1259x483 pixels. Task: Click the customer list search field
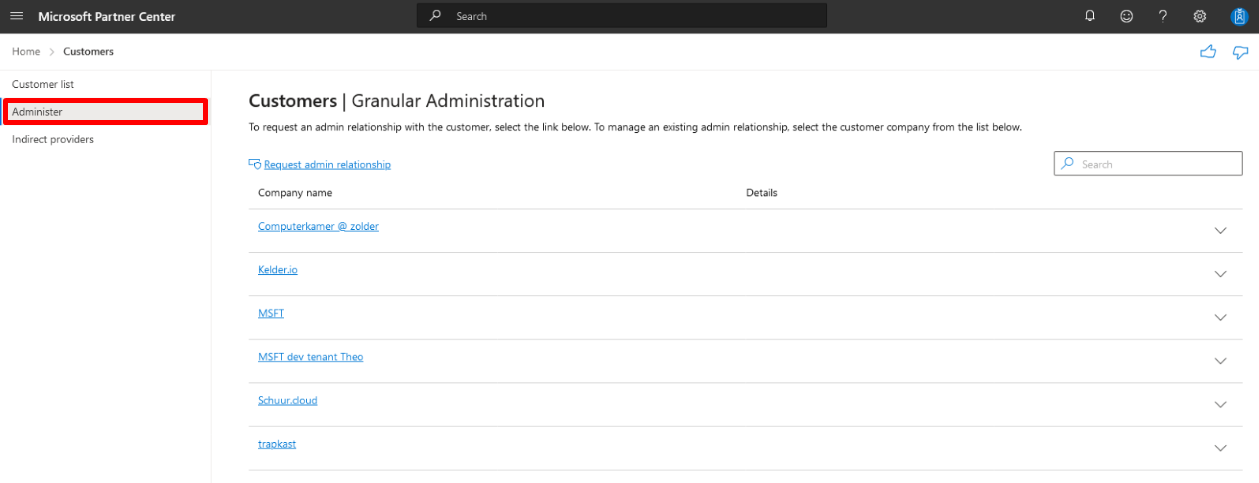(x=1148, y=164)
